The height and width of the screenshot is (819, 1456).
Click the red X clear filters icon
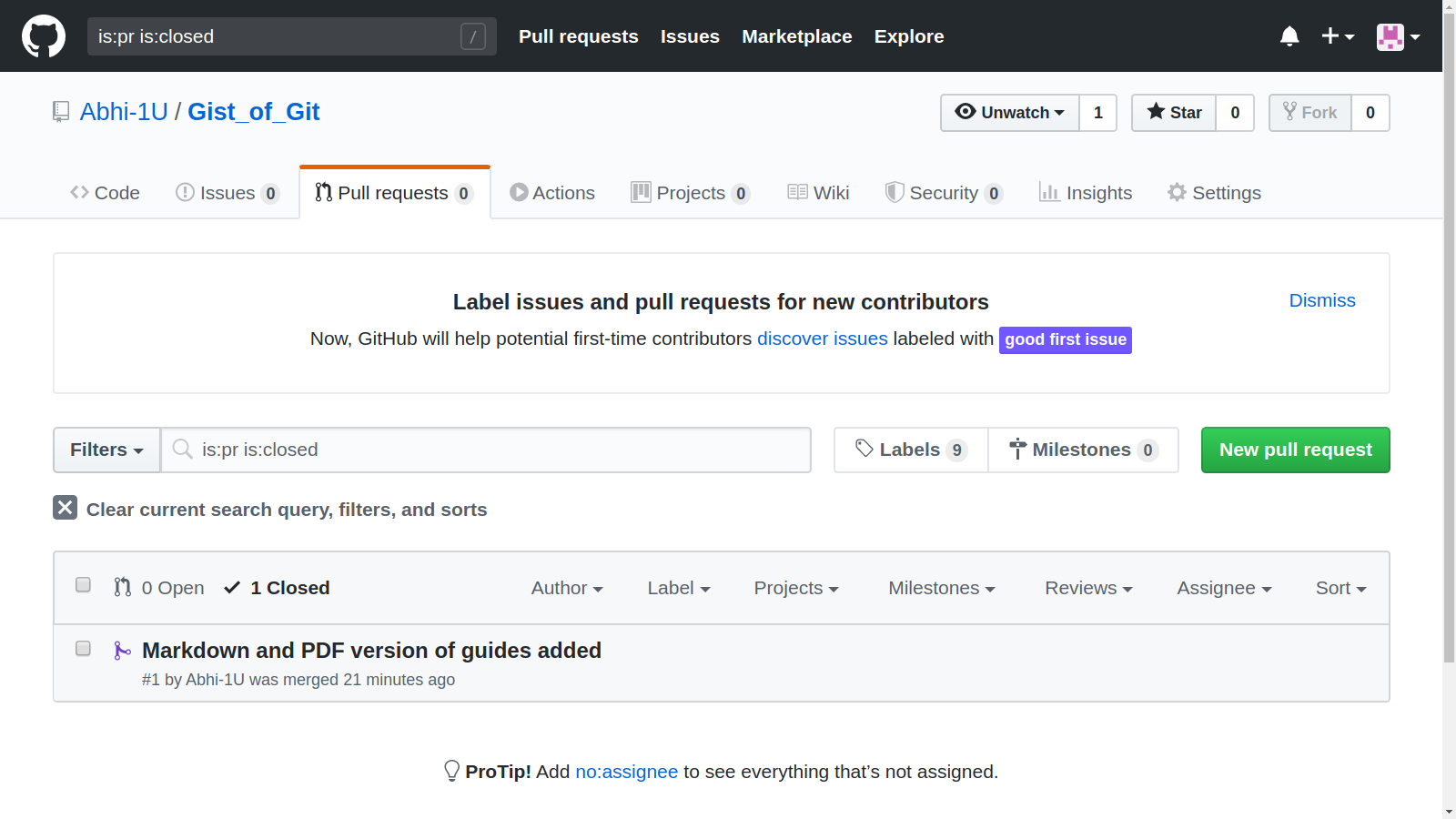(65, 508)
